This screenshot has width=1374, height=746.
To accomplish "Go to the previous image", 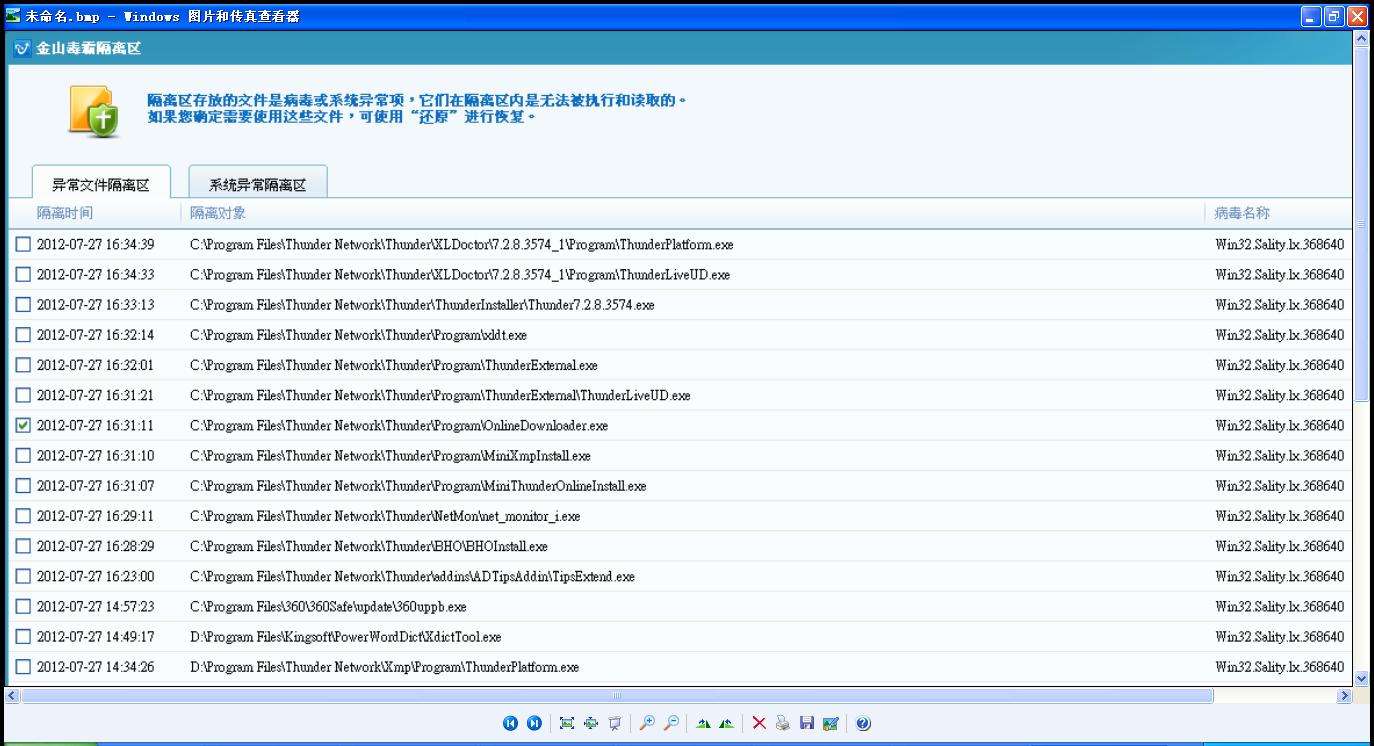I will point(510,723).
